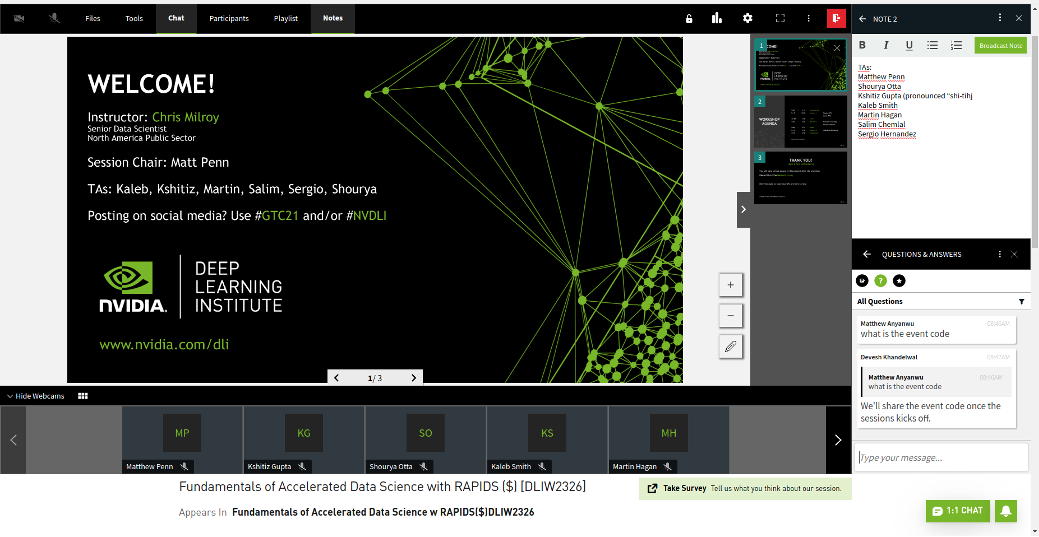Click Shourya Otta's muted mic icon
The width and height of the screenshot is (1039, 537).
point(421,466)
